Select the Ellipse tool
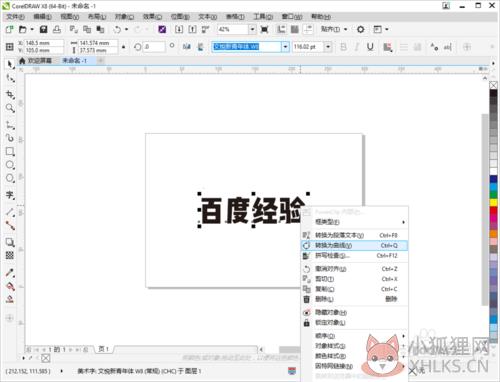 (x=10, y=165)
